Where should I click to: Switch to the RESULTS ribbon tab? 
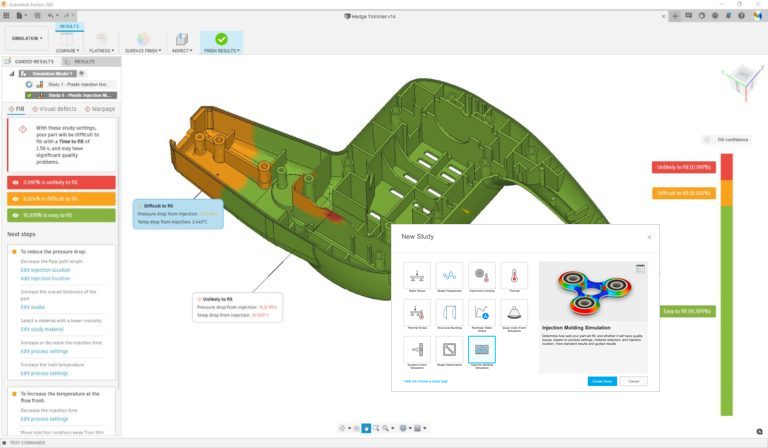pyautogui.click(x=70, y=26)
